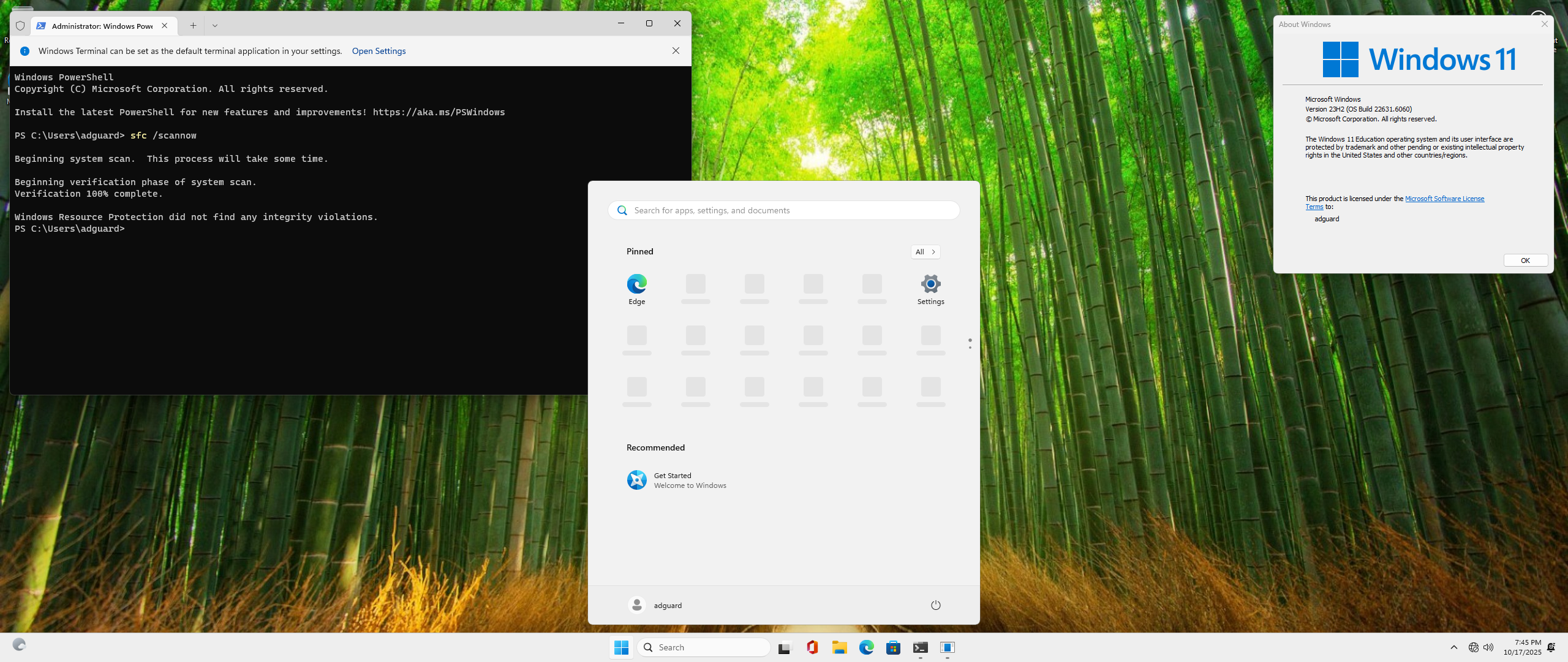Launch Microsoft Store from taskbar
1568x662 pixels.
pos(893,647)
